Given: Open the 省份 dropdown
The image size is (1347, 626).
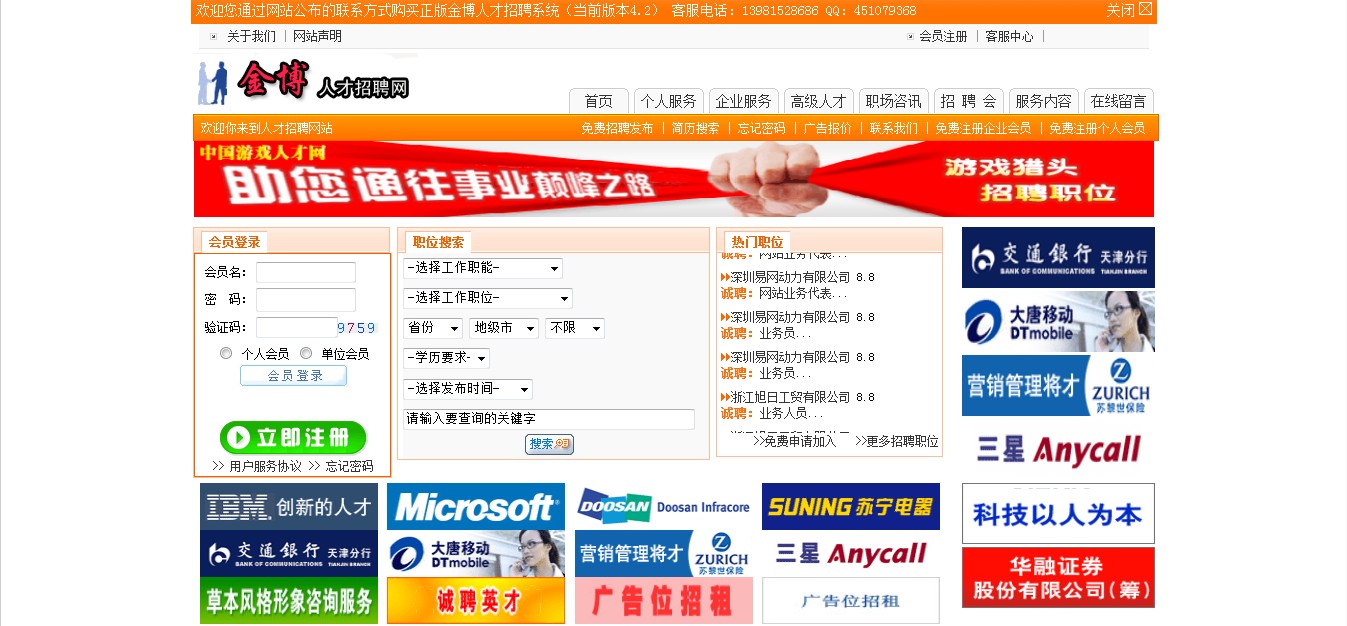Looking at the screenshot, I should pyautogui.click(x=433, y=328).
